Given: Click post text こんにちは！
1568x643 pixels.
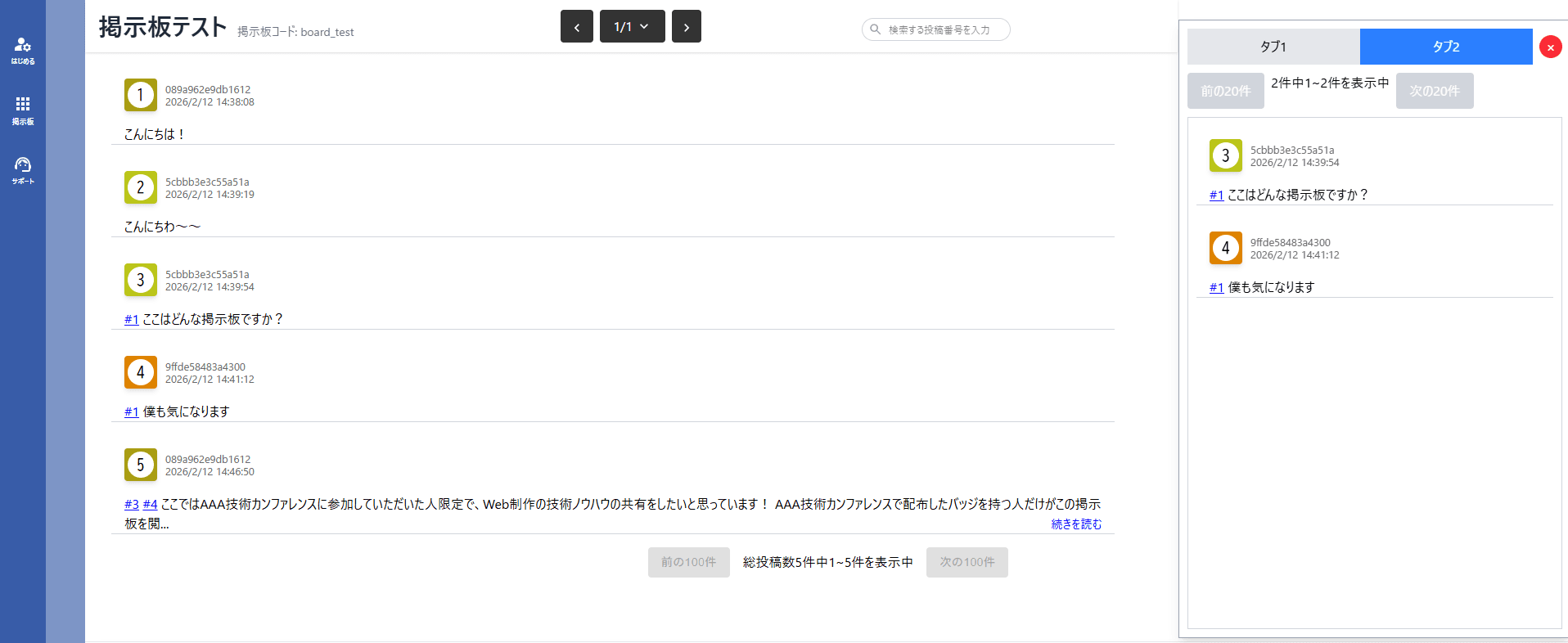Looking at the screenshot, I should click(x=155, y=134).
